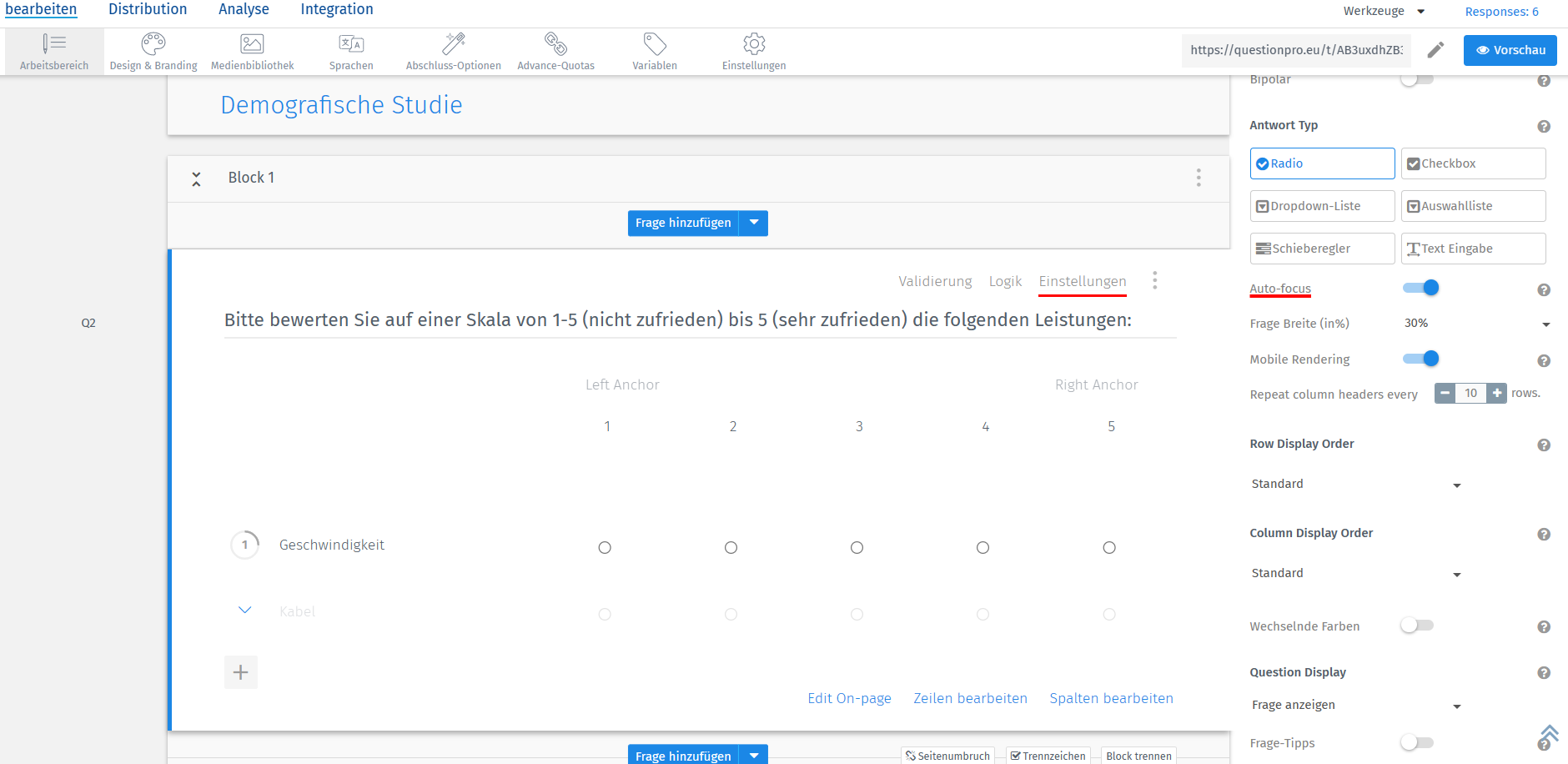Select Checkbox answer type
The height and width of the screenshot is (764, 1568).
coord(1474,163)
